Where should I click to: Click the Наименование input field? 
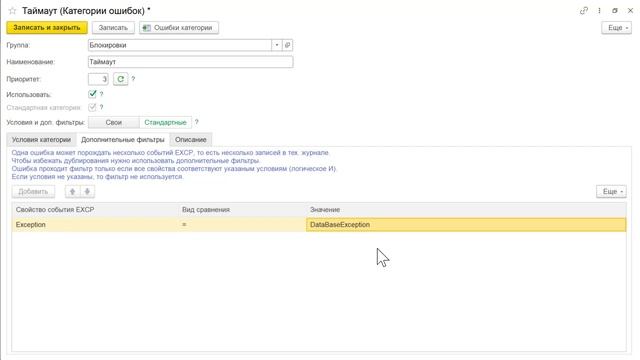191,62
